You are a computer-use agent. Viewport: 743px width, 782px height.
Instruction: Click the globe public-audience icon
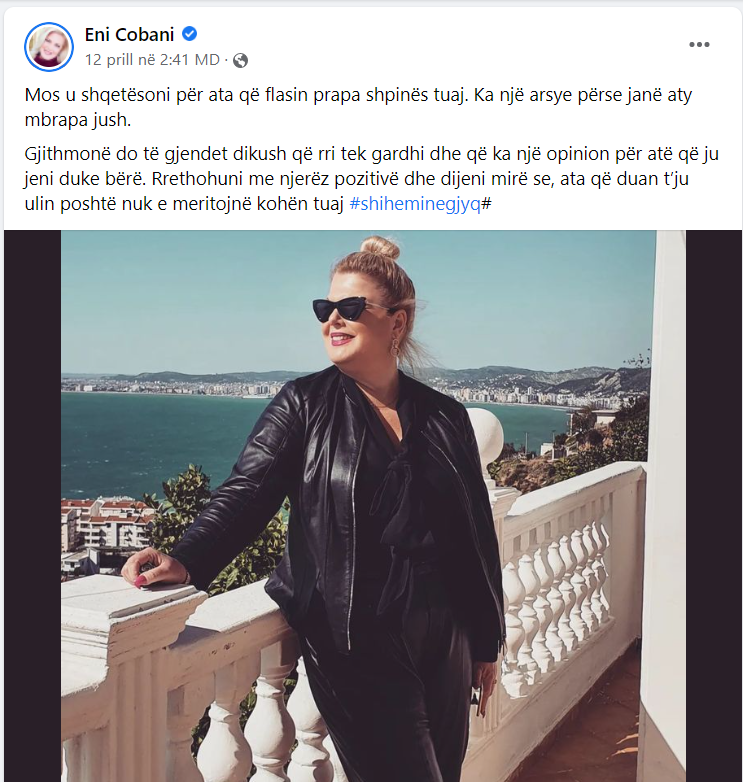click(x=240, y=60)
